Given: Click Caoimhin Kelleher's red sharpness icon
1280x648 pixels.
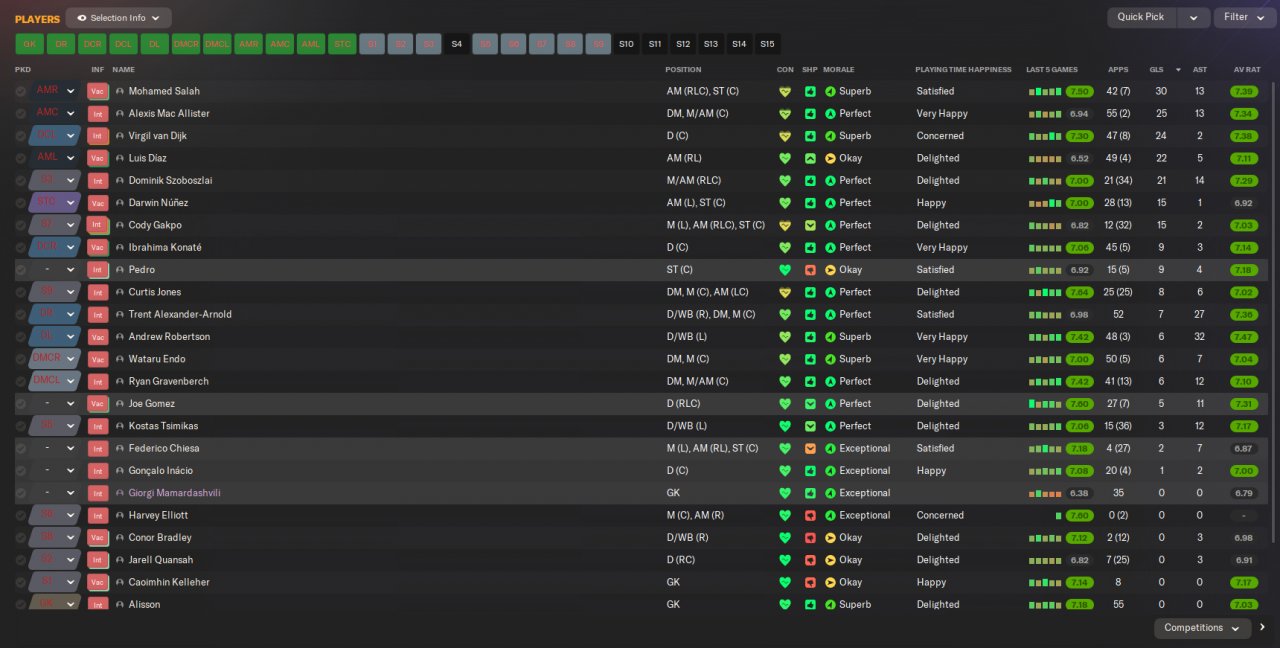Looking at the screenshot, I should click(810, 583).
